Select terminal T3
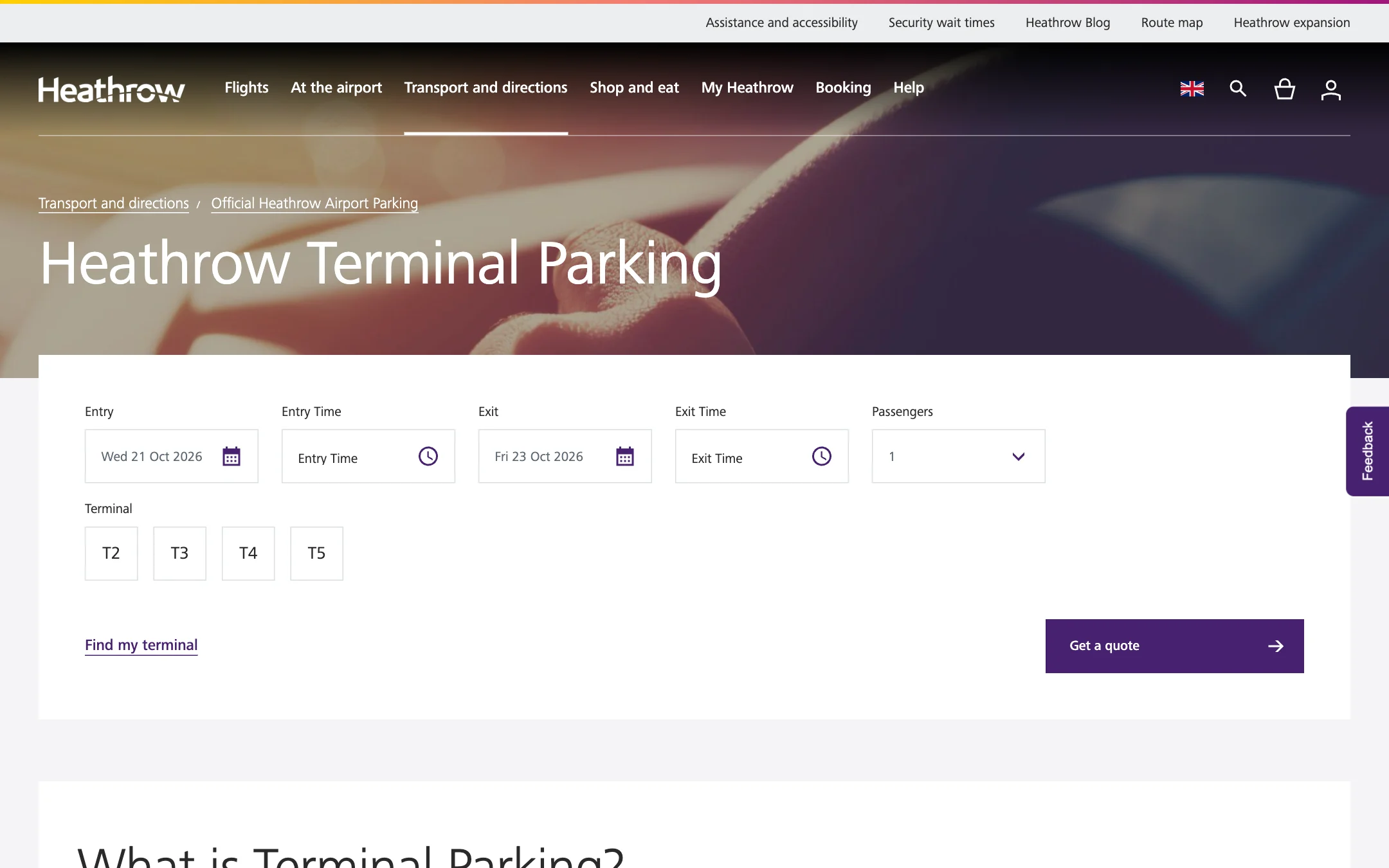Viewport: 1389px width, 868px height. click(179, 554)
